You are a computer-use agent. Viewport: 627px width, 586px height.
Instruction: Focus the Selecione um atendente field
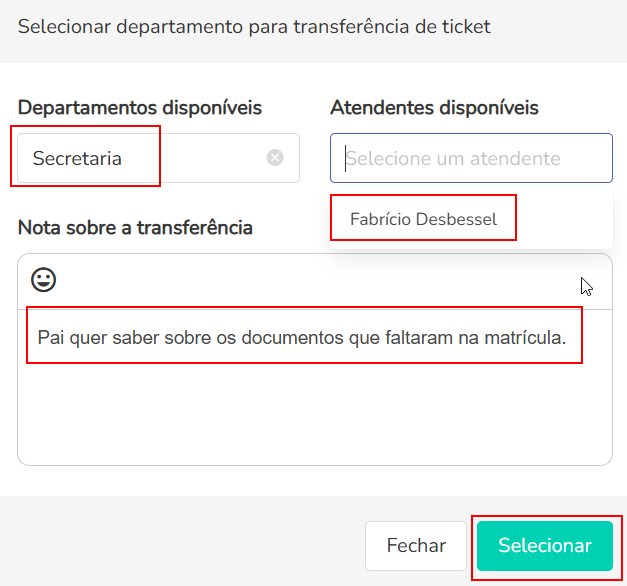(x=470, y=158)
